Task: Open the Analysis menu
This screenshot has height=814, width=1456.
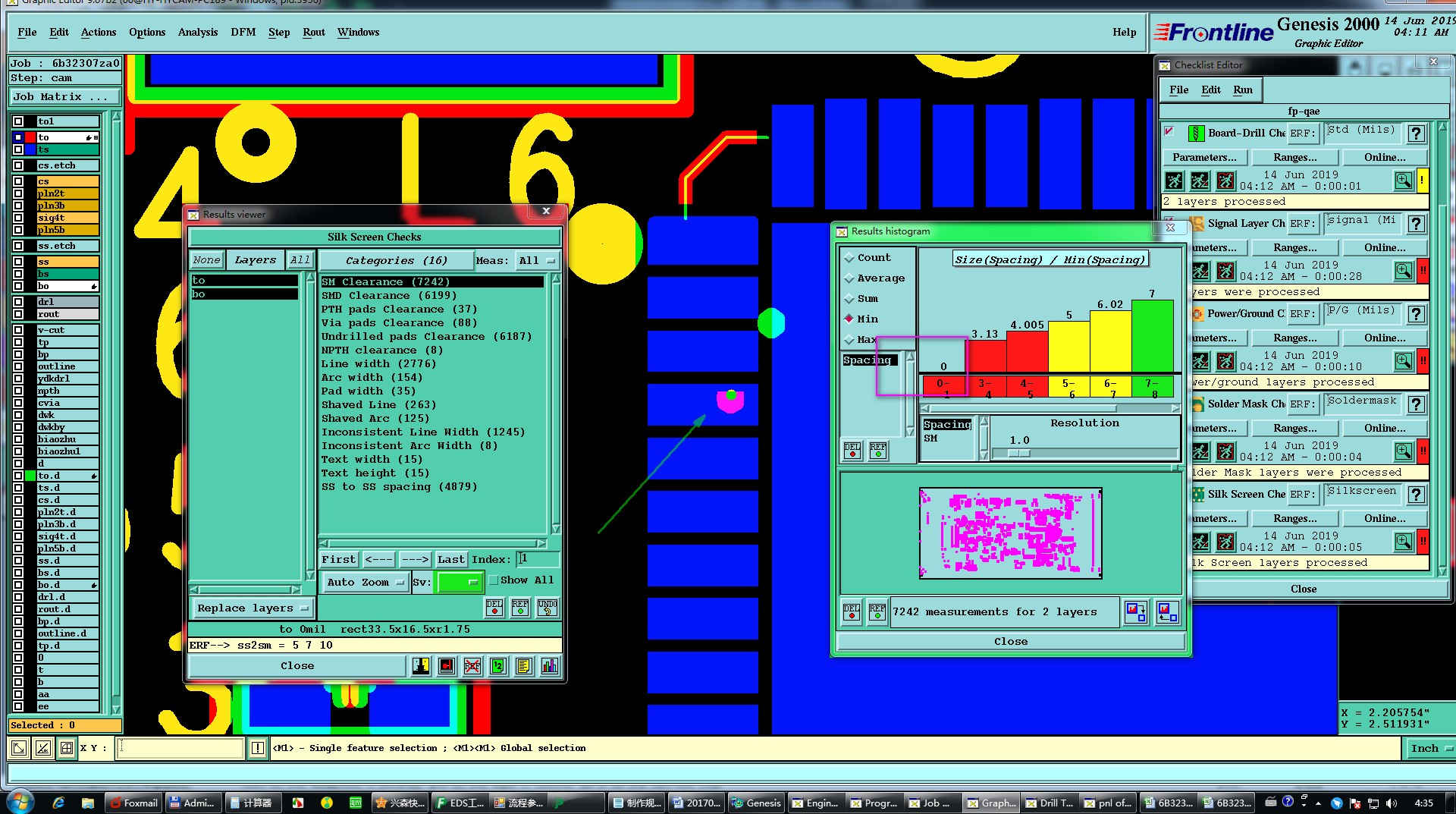Action: click(x=198, y=32)
